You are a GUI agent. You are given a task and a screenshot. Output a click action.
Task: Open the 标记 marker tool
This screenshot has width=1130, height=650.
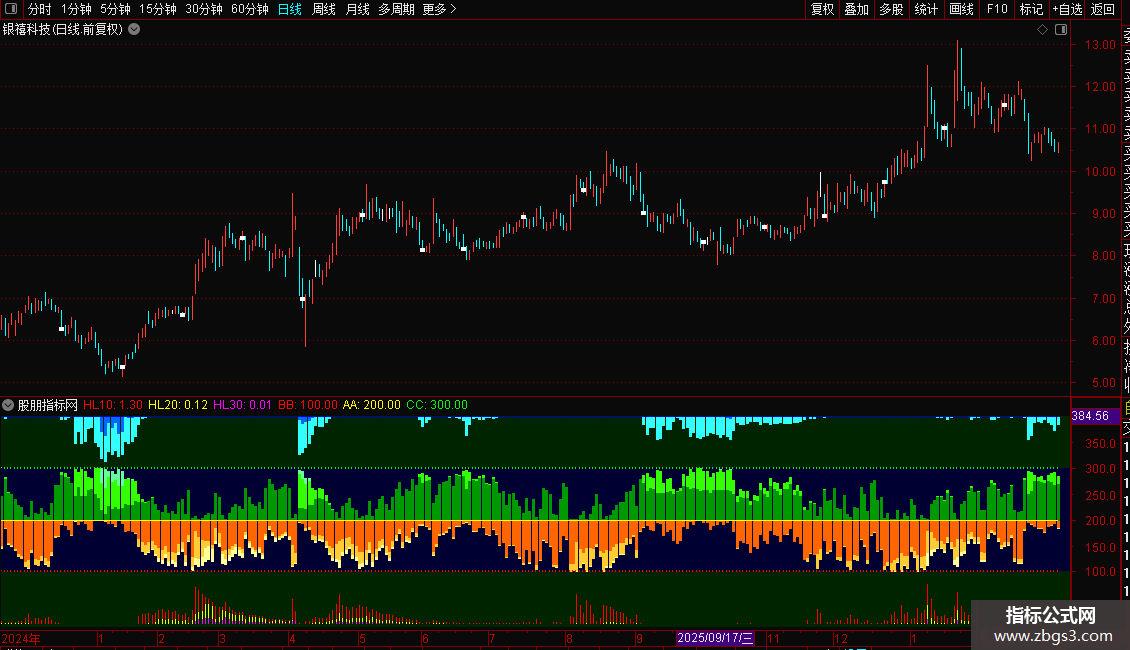click(1030, 9)
